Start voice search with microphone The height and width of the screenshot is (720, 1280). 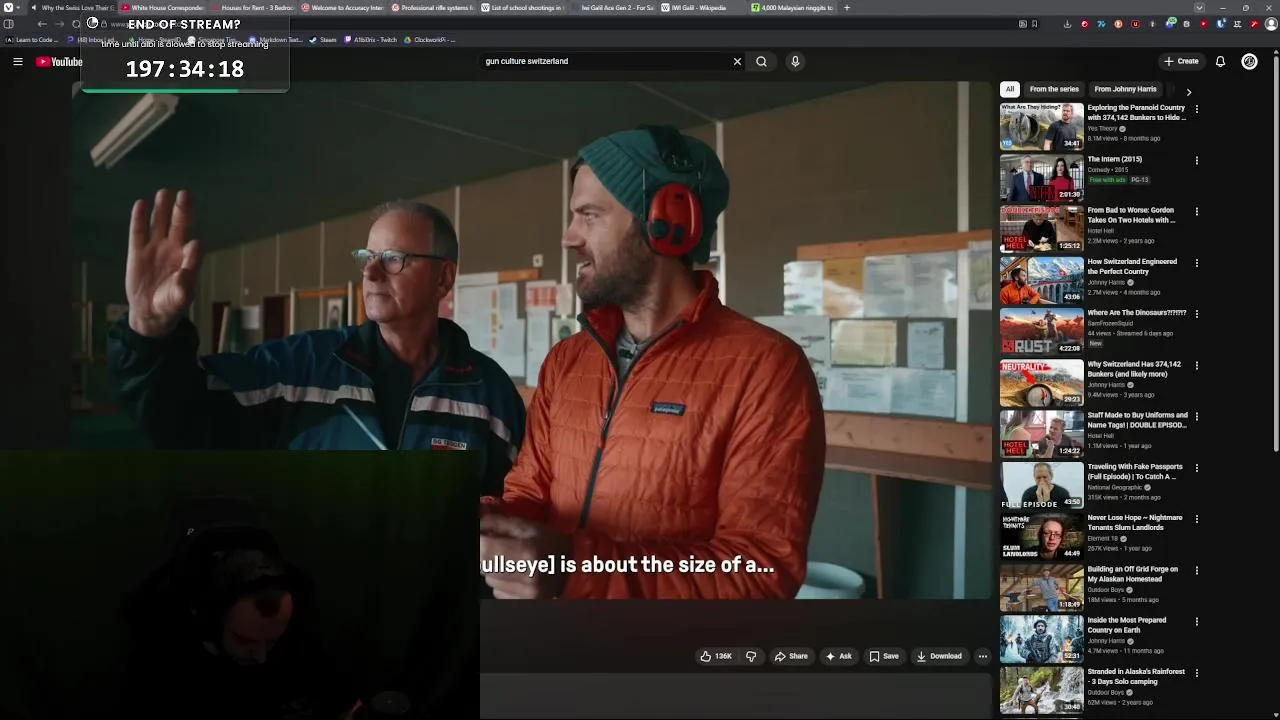(795, 61)
